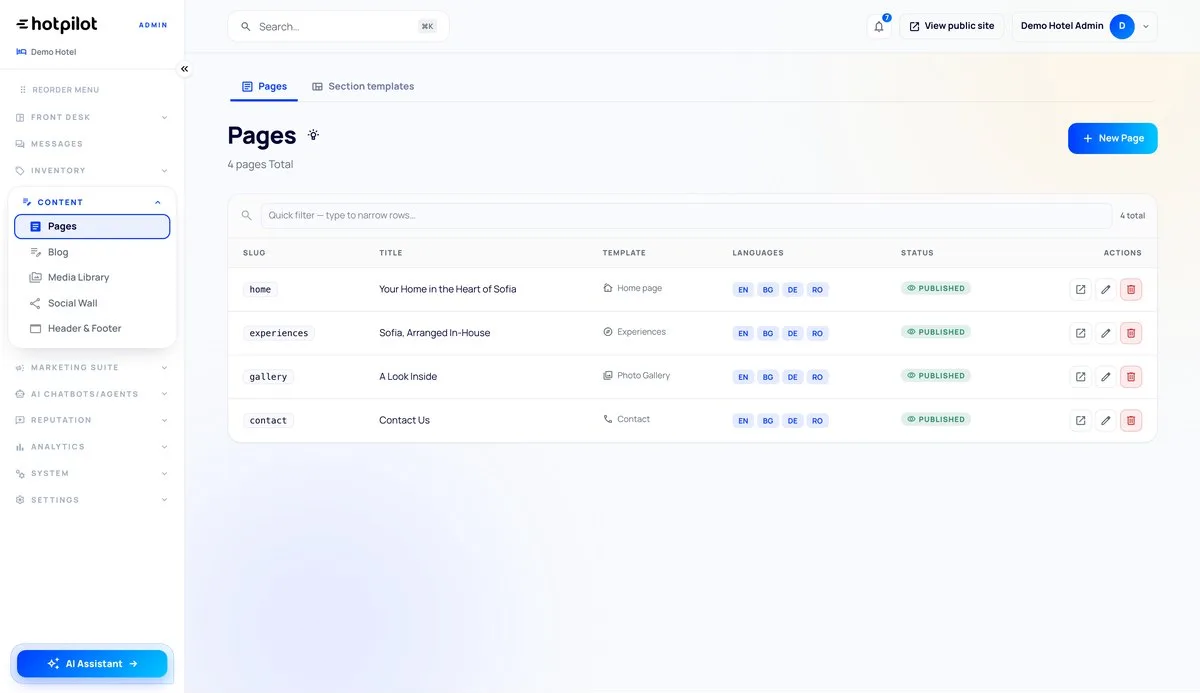
Task: Edit the home page with pencil icon
Action: coord(1105,290)
